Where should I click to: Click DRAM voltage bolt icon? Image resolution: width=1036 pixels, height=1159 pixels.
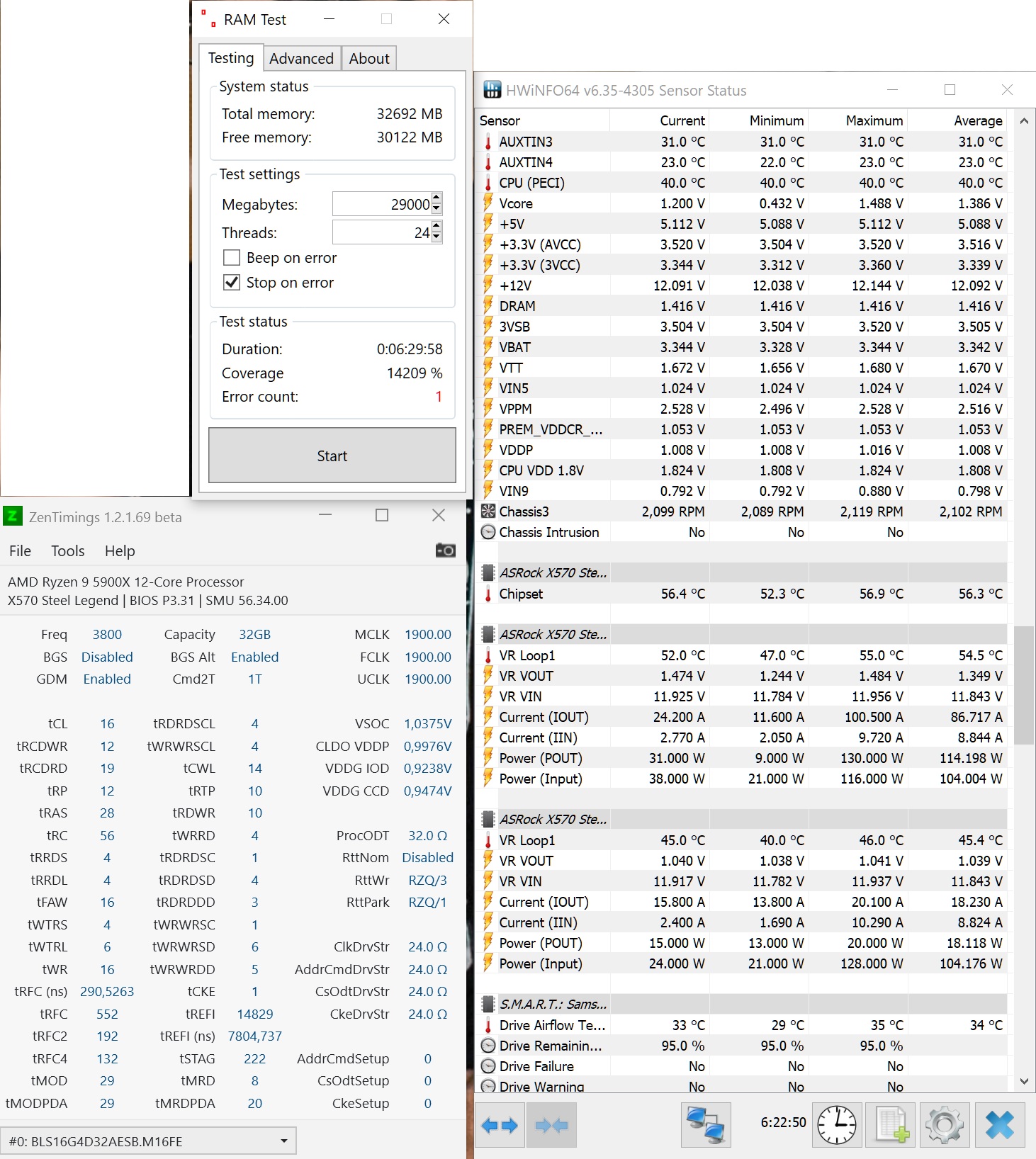click(488, 306)
